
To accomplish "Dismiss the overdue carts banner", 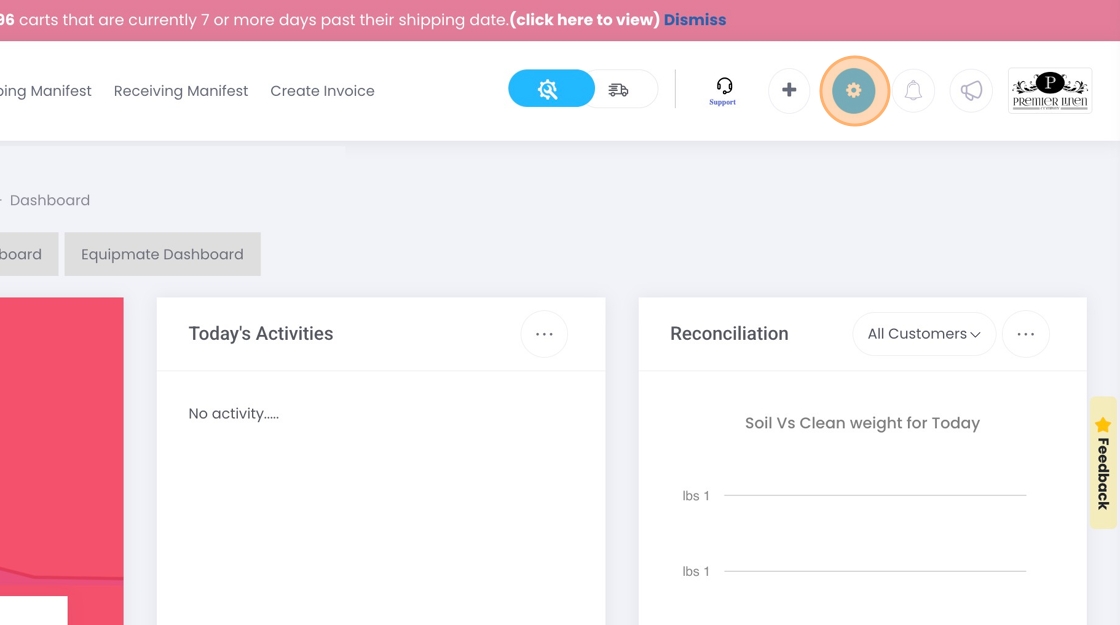I will 695,20.
